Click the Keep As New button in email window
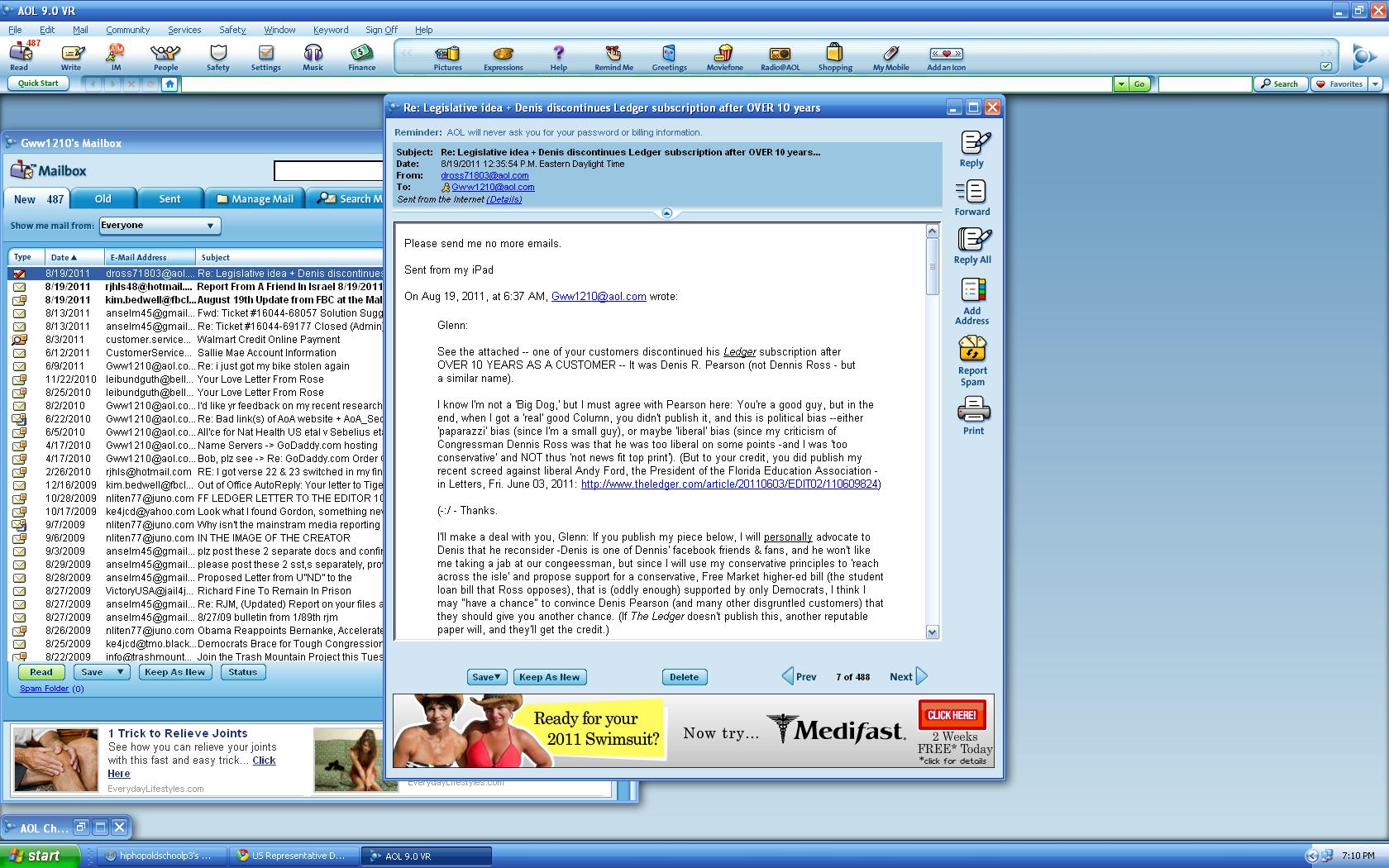This screenshot has width=1389, height=868. (550, 677)
